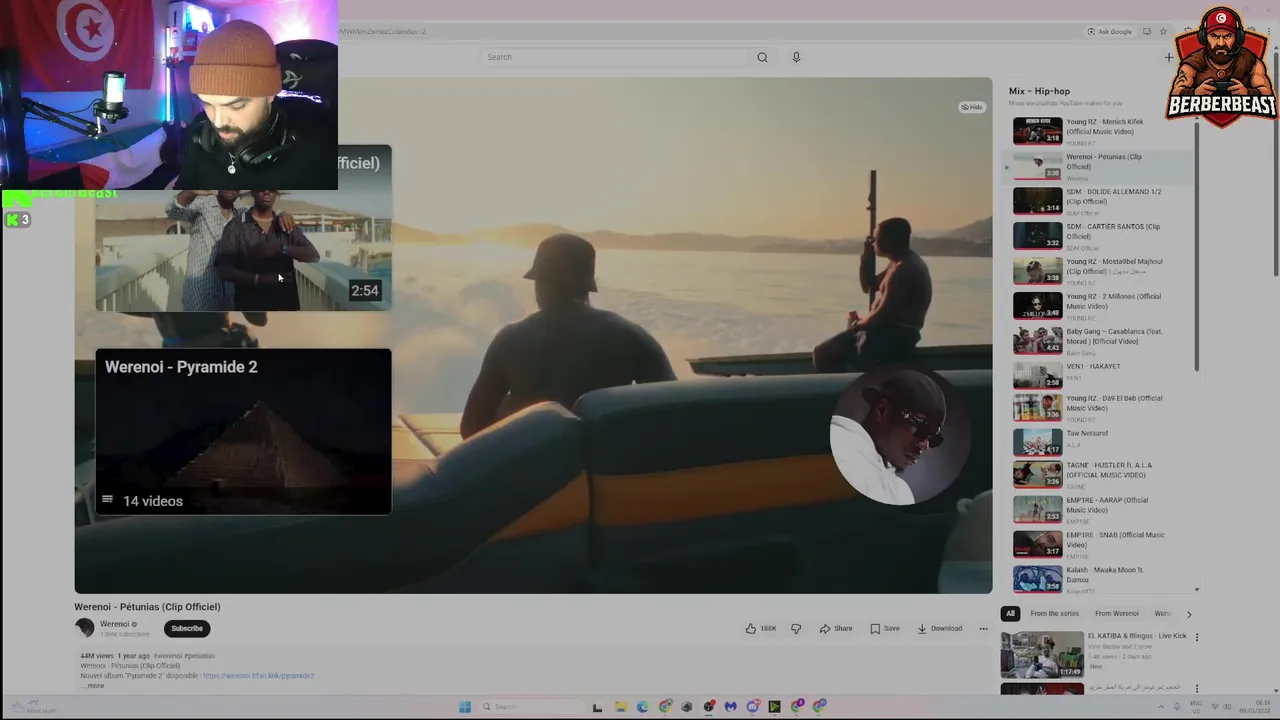This screenshot has width=1280, height=720.
Task: Play VEN1 - HAKAYET from mix
Action: tap(1100, 375)
